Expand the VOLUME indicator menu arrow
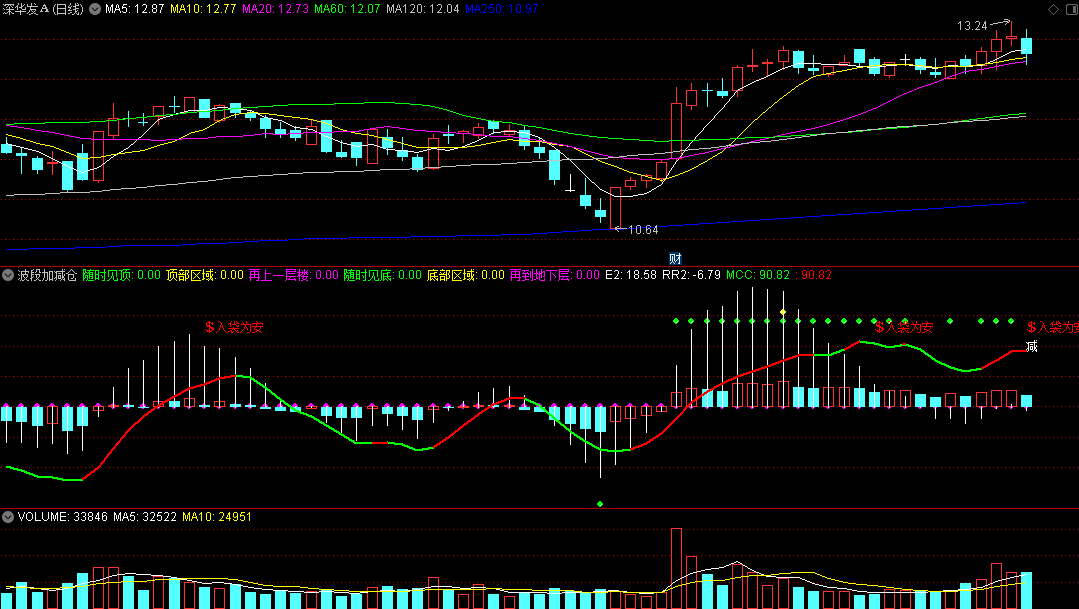1079x609 pixels. click(x=8, y=517)
